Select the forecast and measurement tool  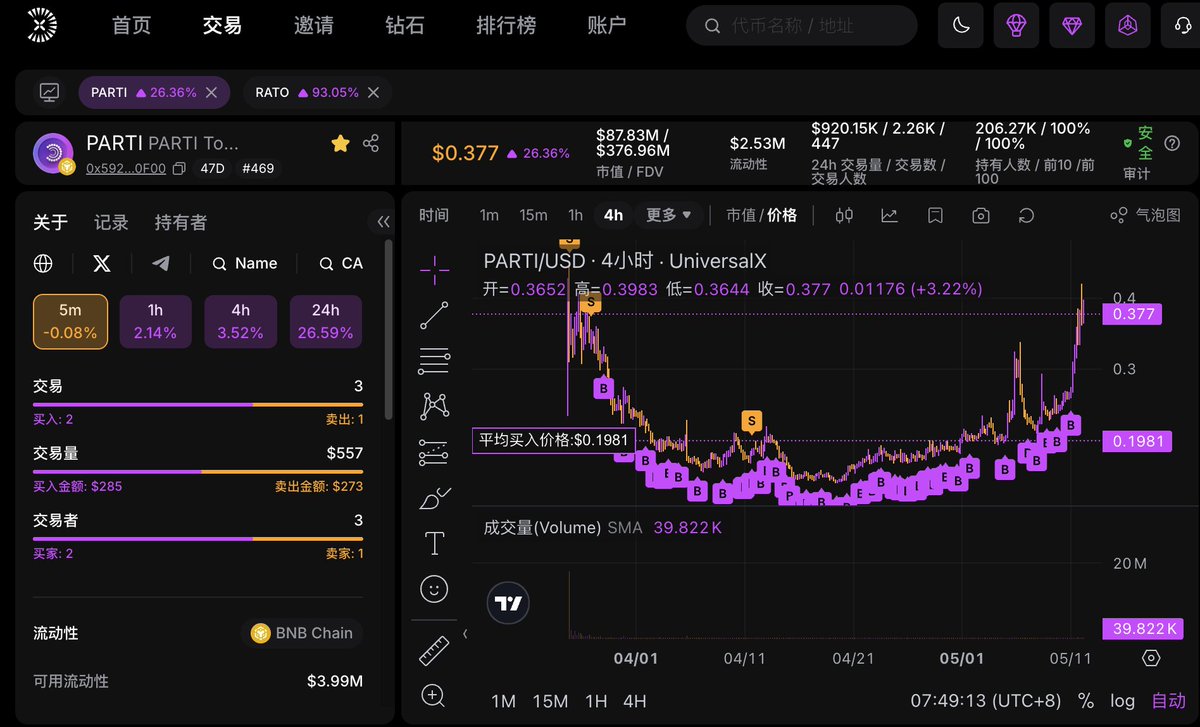(x=434, y=452)
